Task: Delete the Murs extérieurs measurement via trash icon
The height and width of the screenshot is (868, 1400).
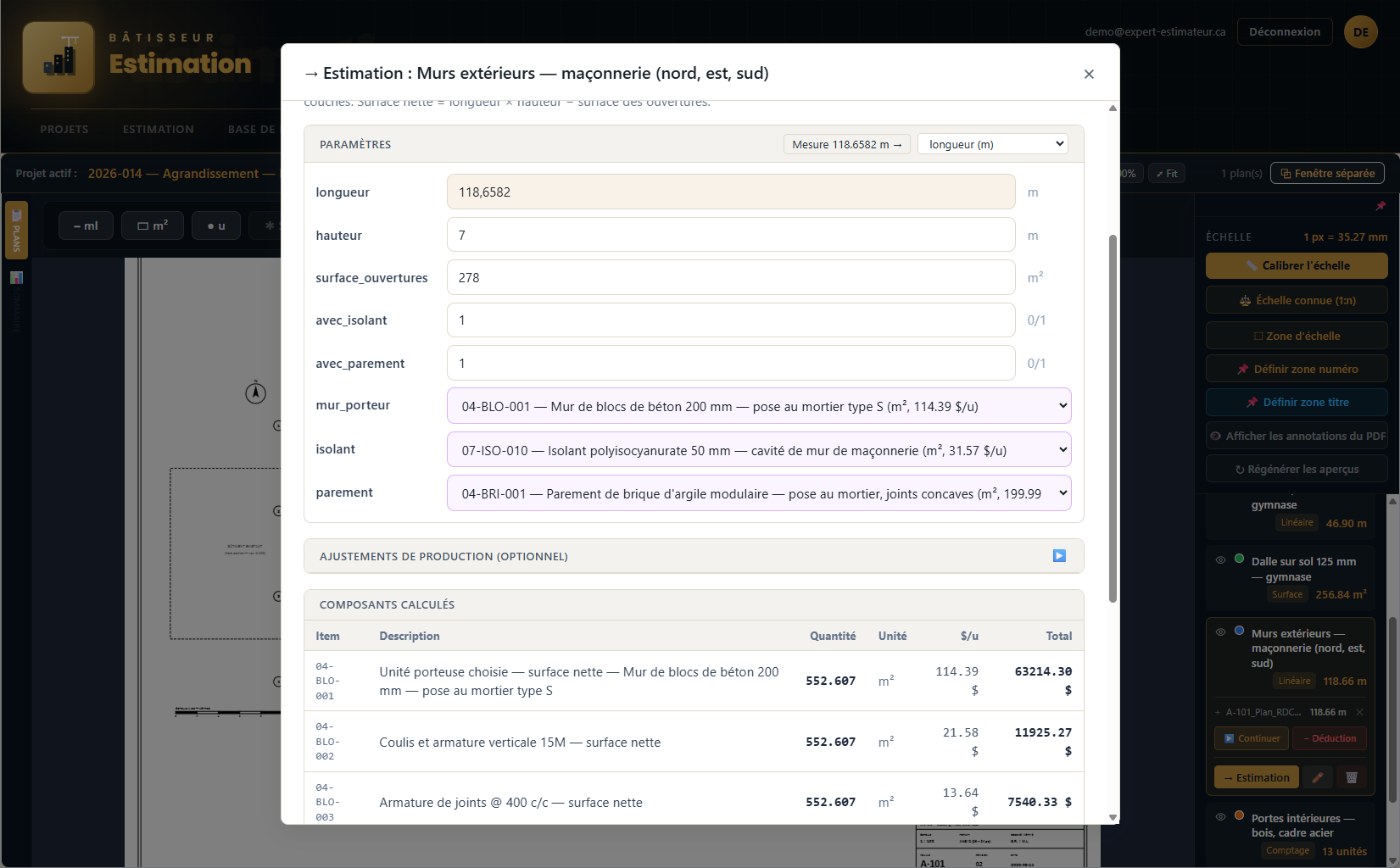Action: coord(1351,777)
